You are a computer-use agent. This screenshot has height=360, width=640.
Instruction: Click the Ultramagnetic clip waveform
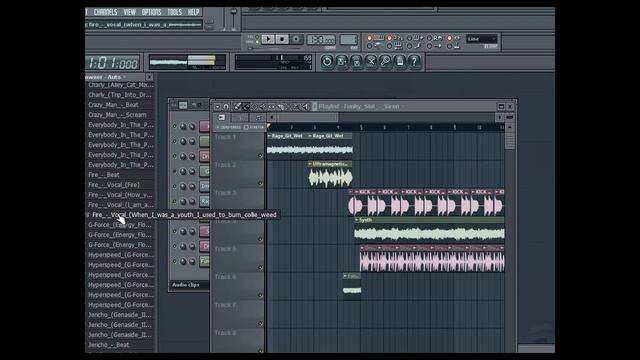(330, 178)
